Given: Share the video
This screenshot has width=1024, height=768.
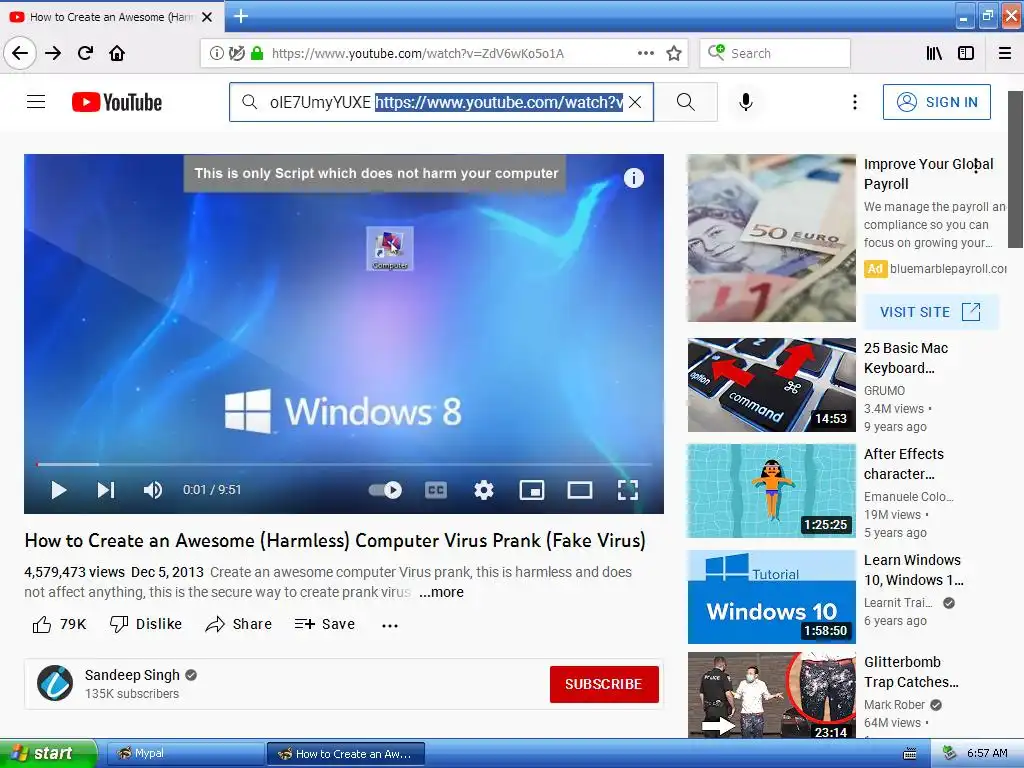Looking at the screenshot, I should pos(238,624).
